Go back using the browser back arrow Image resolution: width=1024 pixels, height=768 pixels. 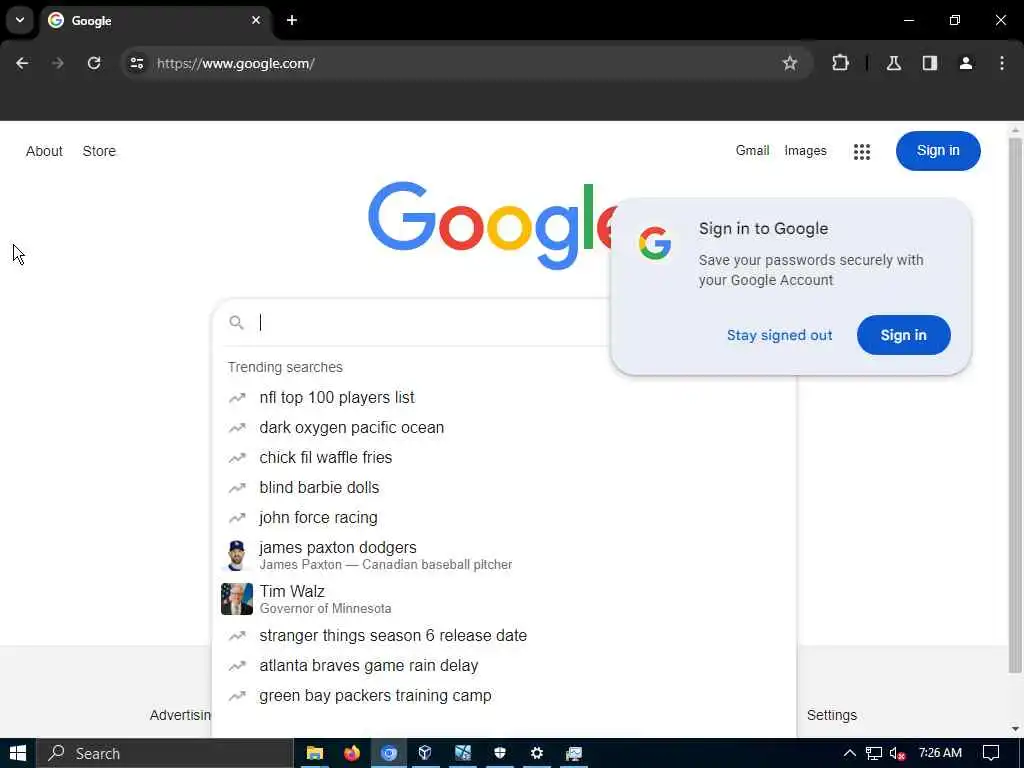click(22, 63)
